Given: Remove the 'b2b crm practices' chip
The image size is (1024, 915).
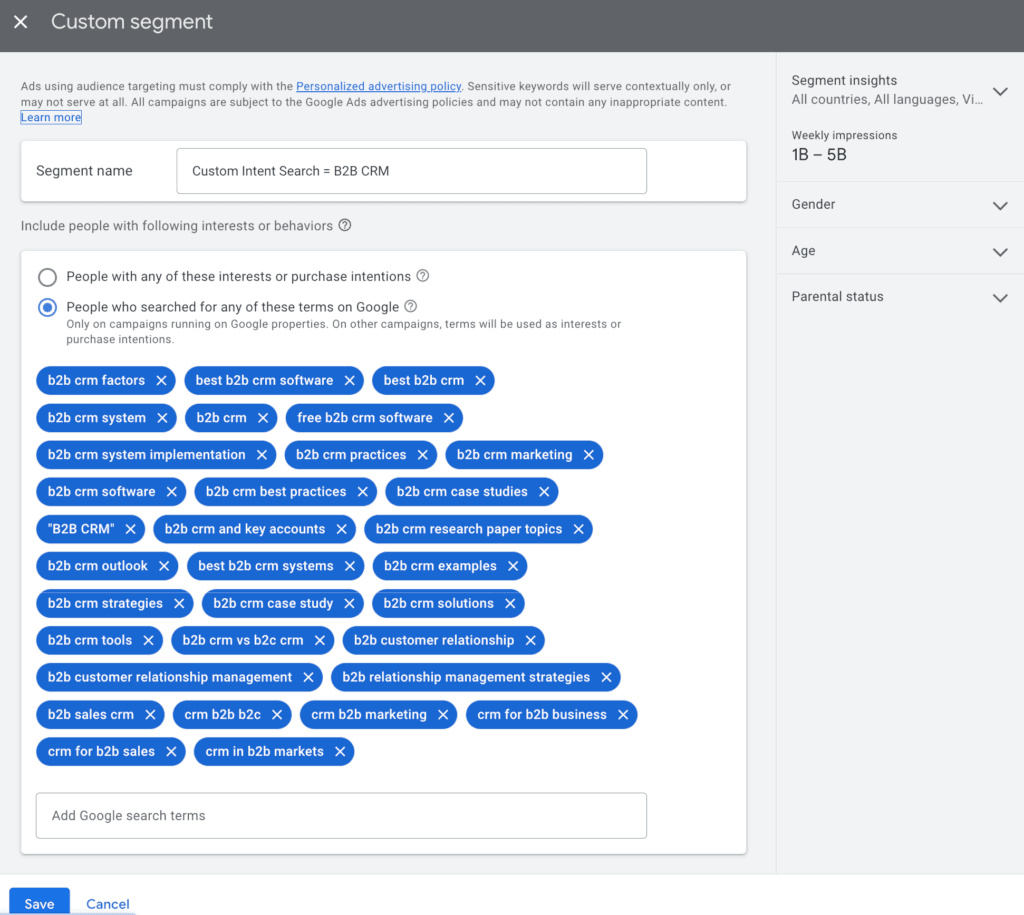Looking at the screenshot, I should coord(423,455).
